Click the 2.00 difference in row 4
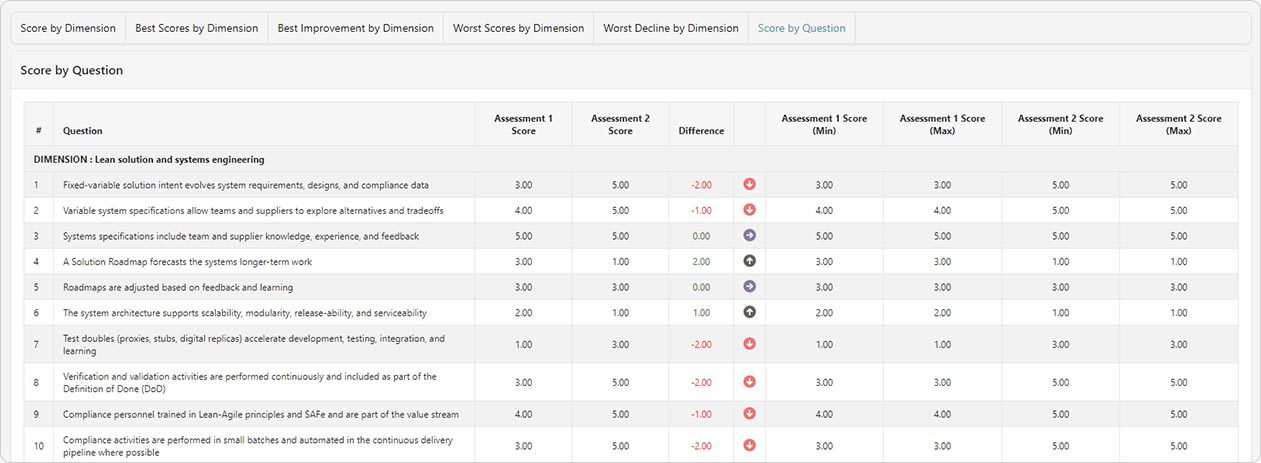 [701, 261]
